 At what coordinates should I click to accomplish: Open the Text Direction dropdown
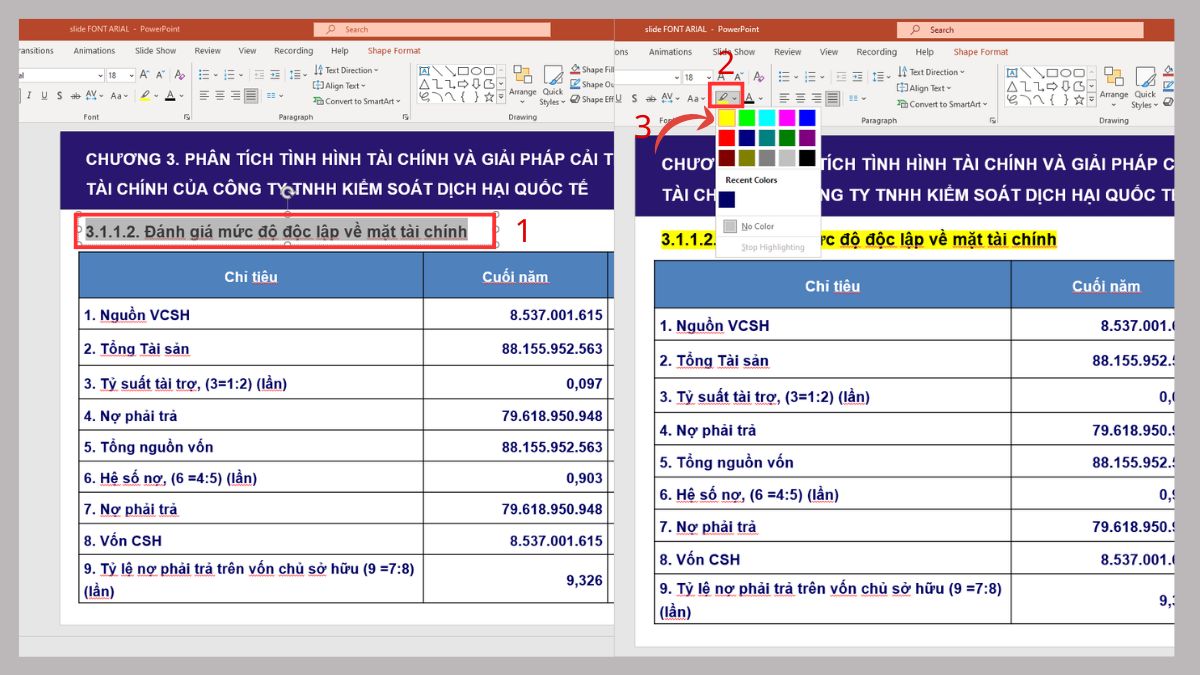[346, 70]
